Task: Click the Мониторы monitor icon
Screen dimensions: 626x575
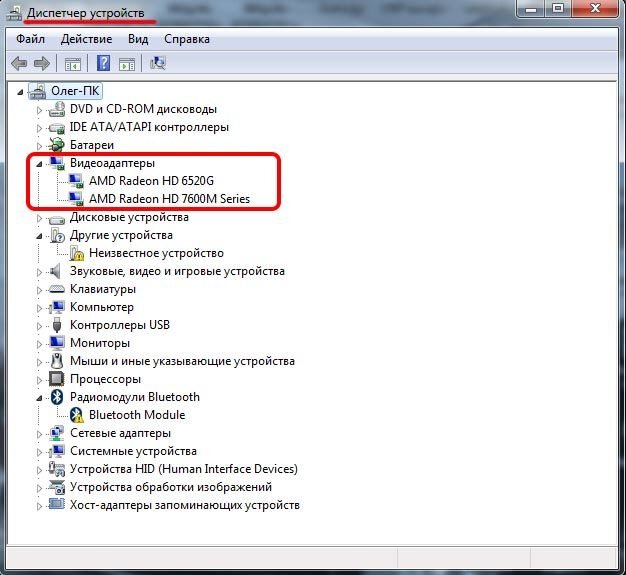Action: 57,343
